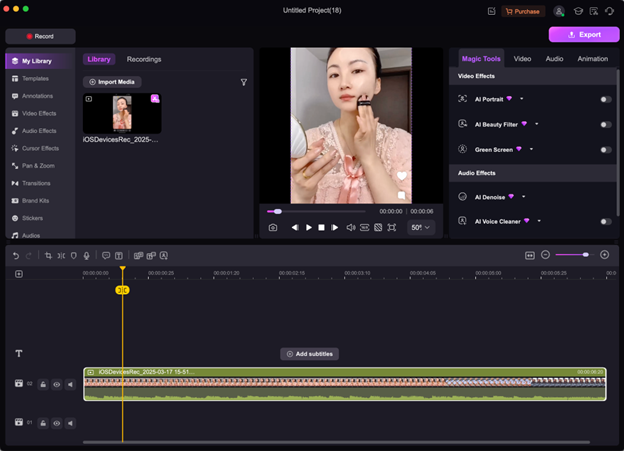Click the zoom out minus icon
The image size is (624, 451).
coord(546,255)
